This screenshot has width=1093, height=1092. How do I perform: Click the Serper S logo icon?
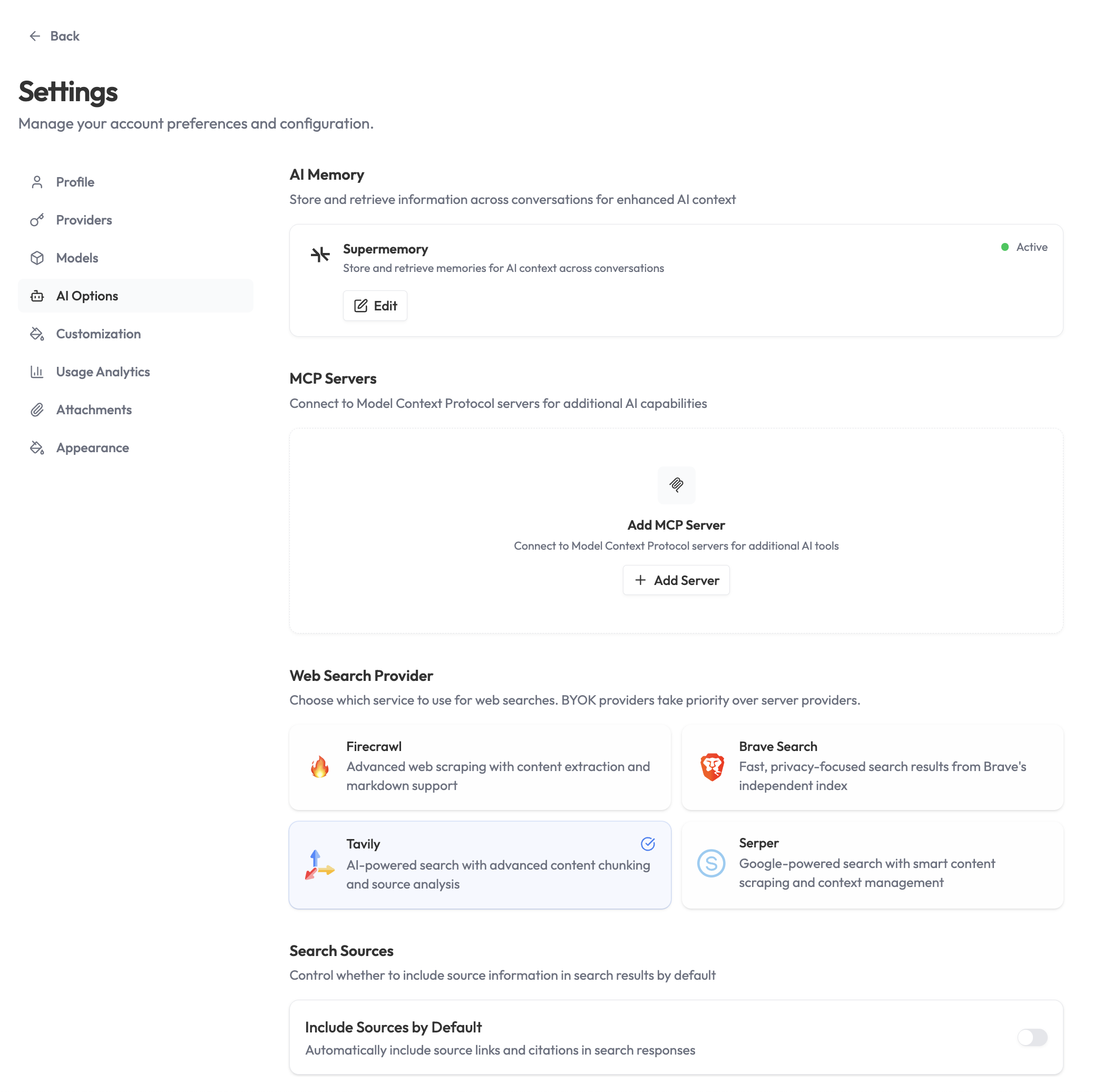(711, 863)
